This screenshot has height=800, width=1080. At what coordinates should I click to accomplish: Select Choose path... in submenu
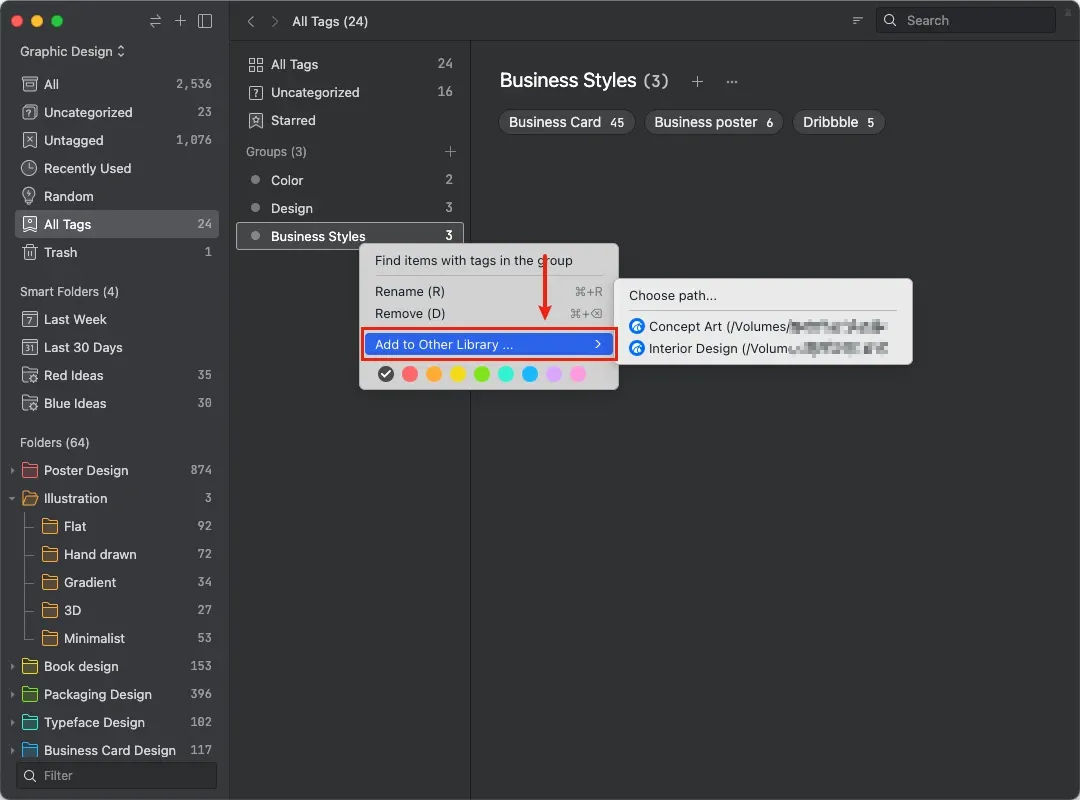(x=762, y=296)
